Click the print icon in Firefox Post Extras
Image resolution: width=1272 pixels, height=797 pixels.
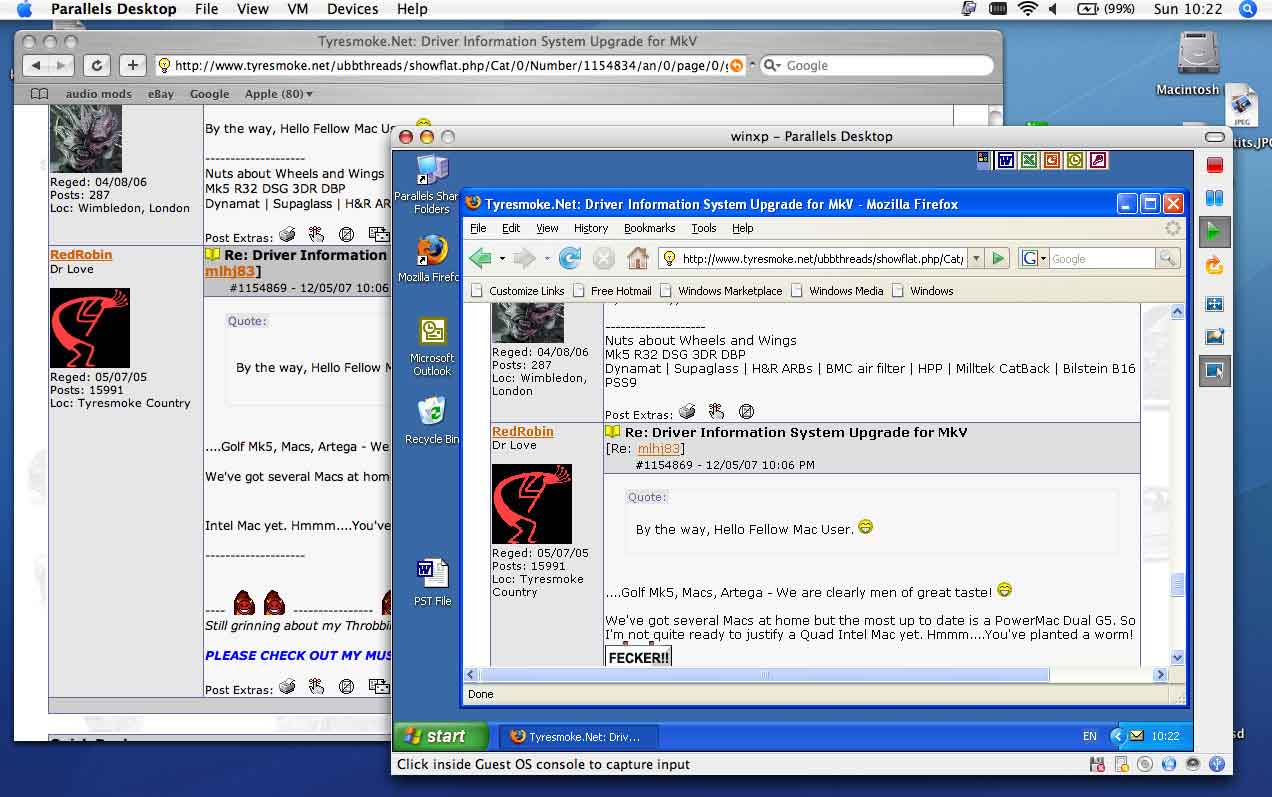pos(687,411)
